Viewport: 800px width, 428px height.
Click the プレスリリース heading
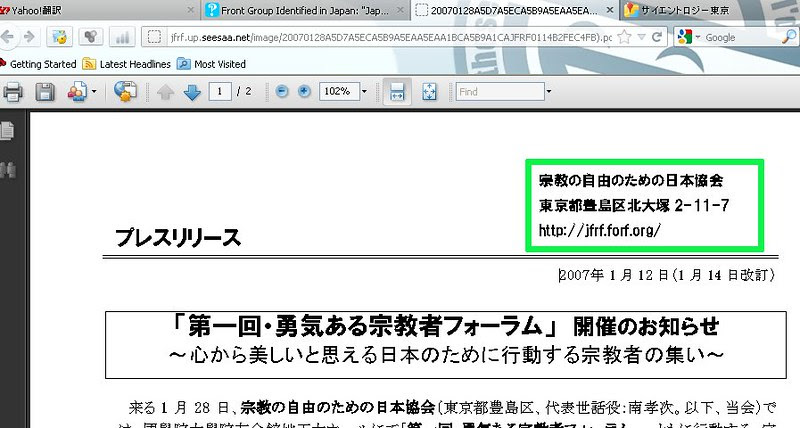pyautogui.click(x=178, y=238)
